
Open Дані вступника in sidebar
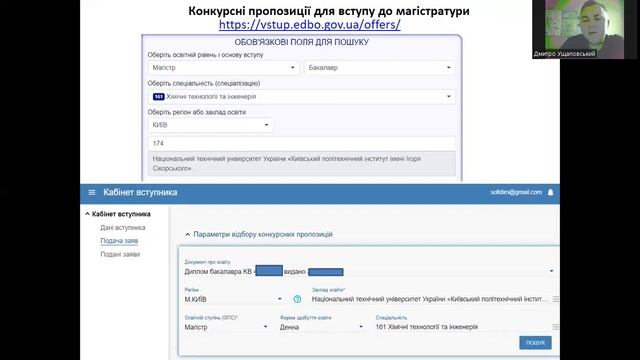[123, 227]
